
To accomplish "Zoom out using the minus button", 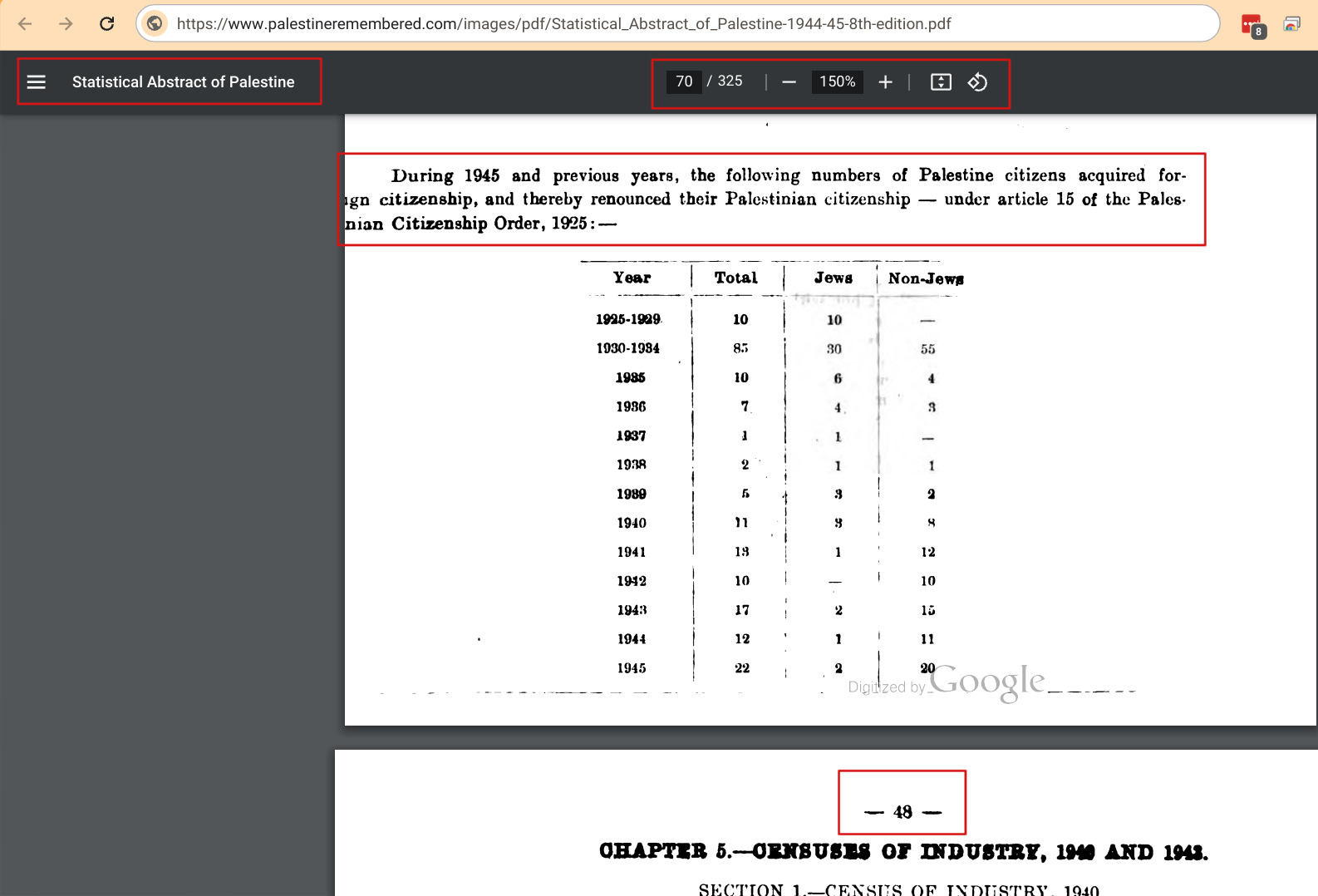I will tap(789, 82).
